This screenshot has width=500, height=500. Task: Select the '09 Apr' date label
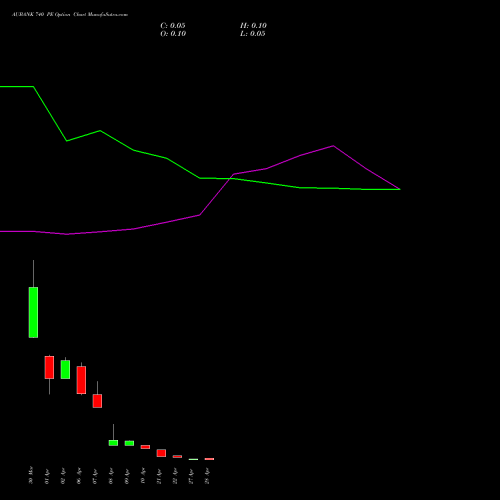(127, 476)
